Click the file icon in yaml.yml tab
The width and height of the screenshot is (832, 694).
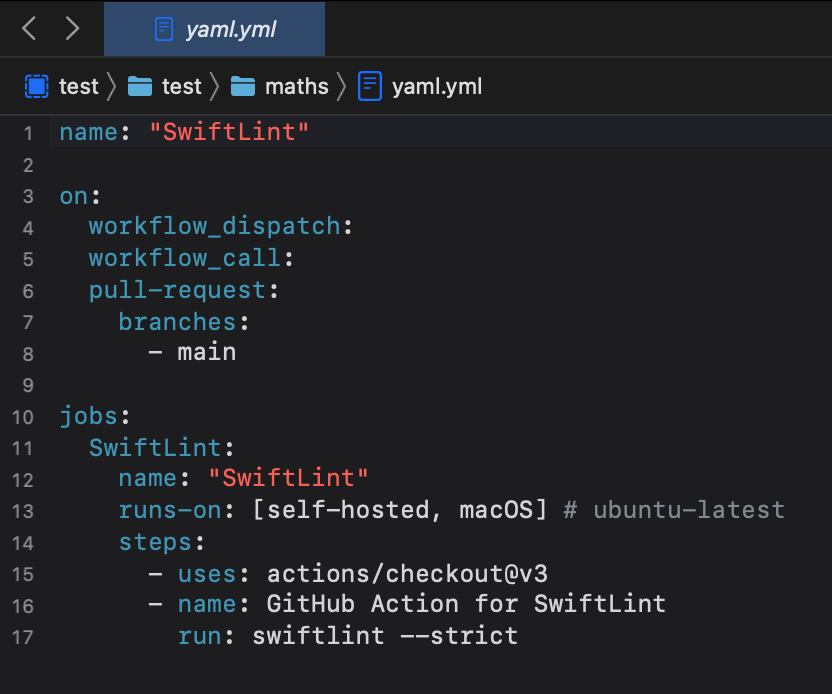coord(163,29)
